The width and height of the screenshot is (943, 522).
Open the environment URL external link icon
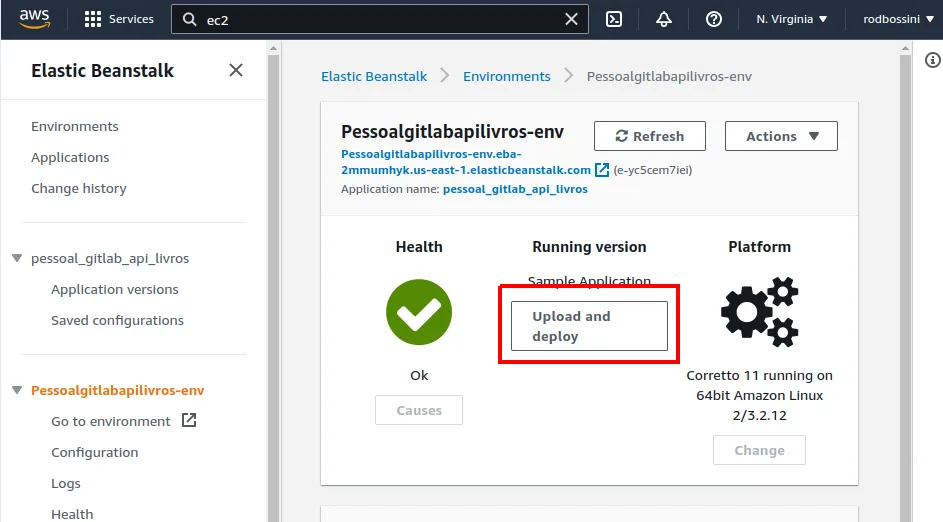point(602,170)
